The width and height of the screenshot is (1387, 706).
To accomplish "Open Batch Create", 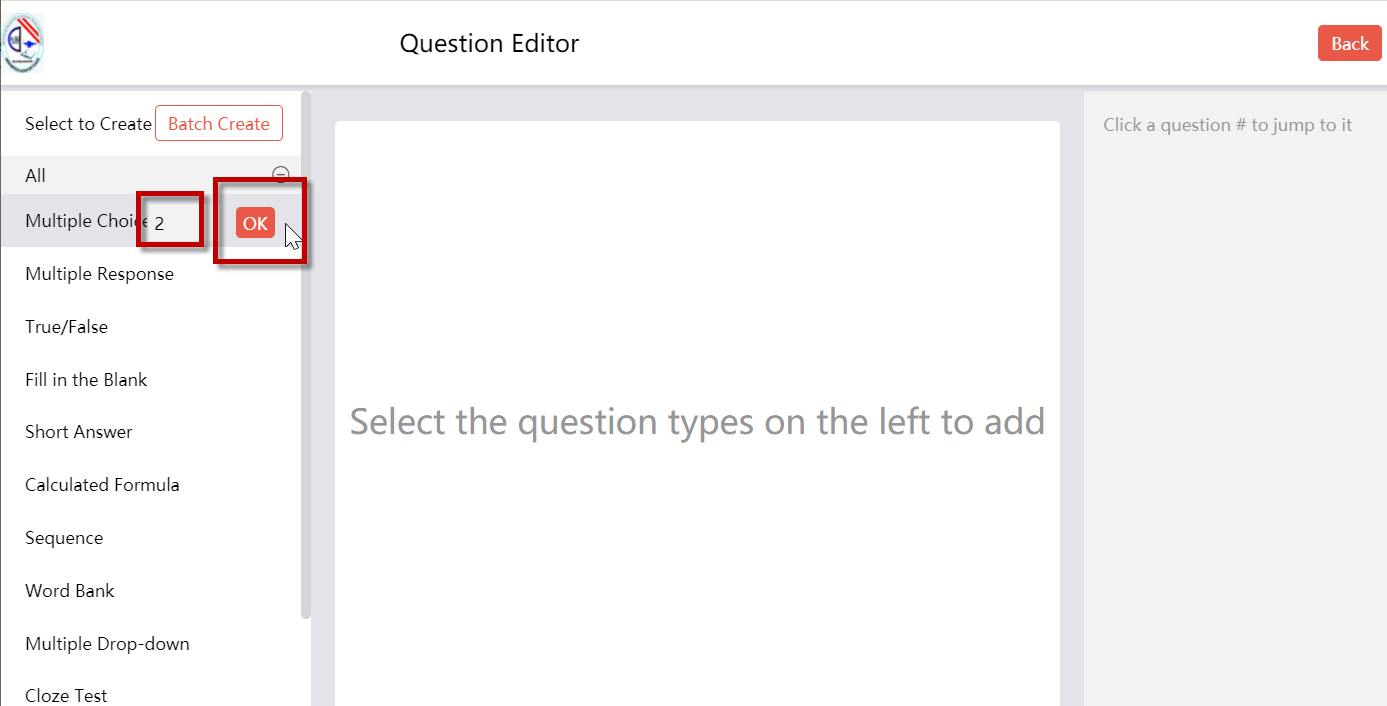I will coord(219,124).
